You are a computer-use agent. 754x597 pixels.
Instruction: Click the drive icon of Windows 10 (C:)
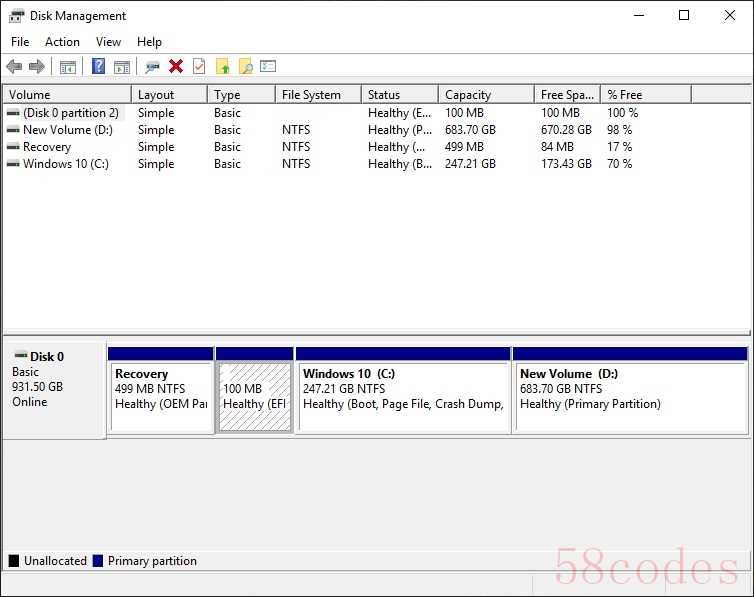pyautogui.click(x=13, y=164)
